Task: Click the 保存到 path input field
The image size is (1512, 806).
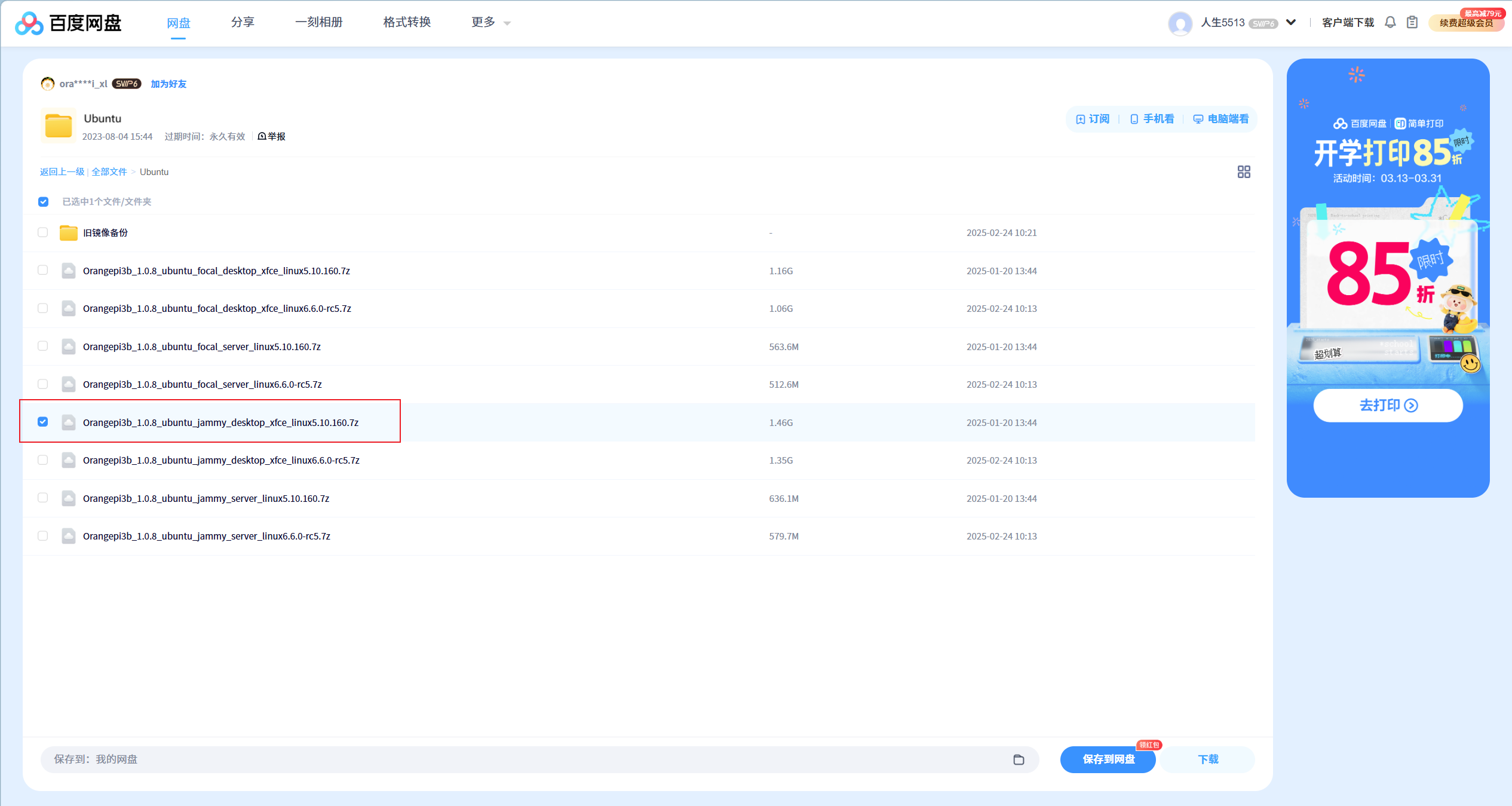Action: pyautogui.click(x=526, y=759)
